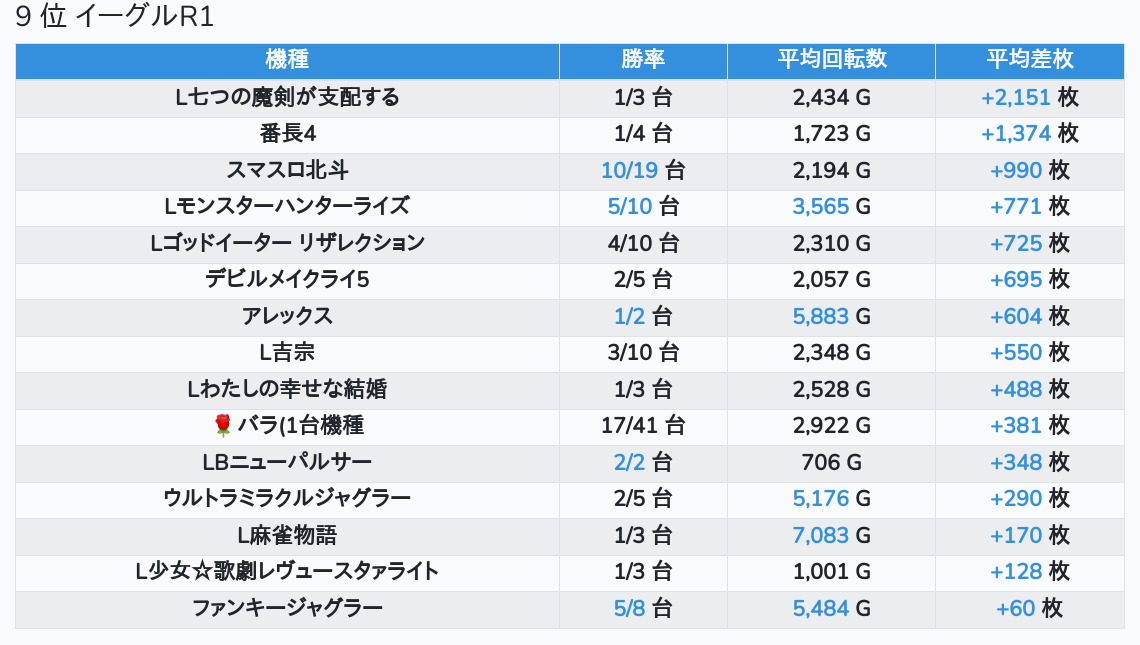1140x645 pixels.
Task: Click the ファンキージャグラー machine name
Action: (287, 608)
